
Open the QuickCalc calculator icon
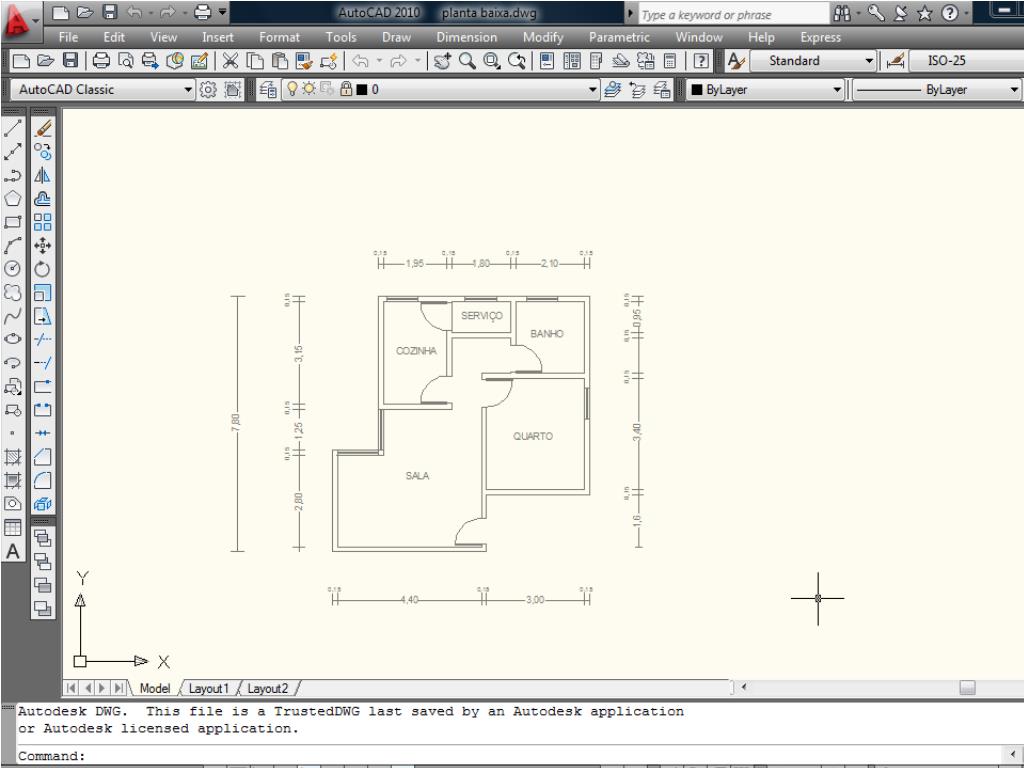point(669,61)
